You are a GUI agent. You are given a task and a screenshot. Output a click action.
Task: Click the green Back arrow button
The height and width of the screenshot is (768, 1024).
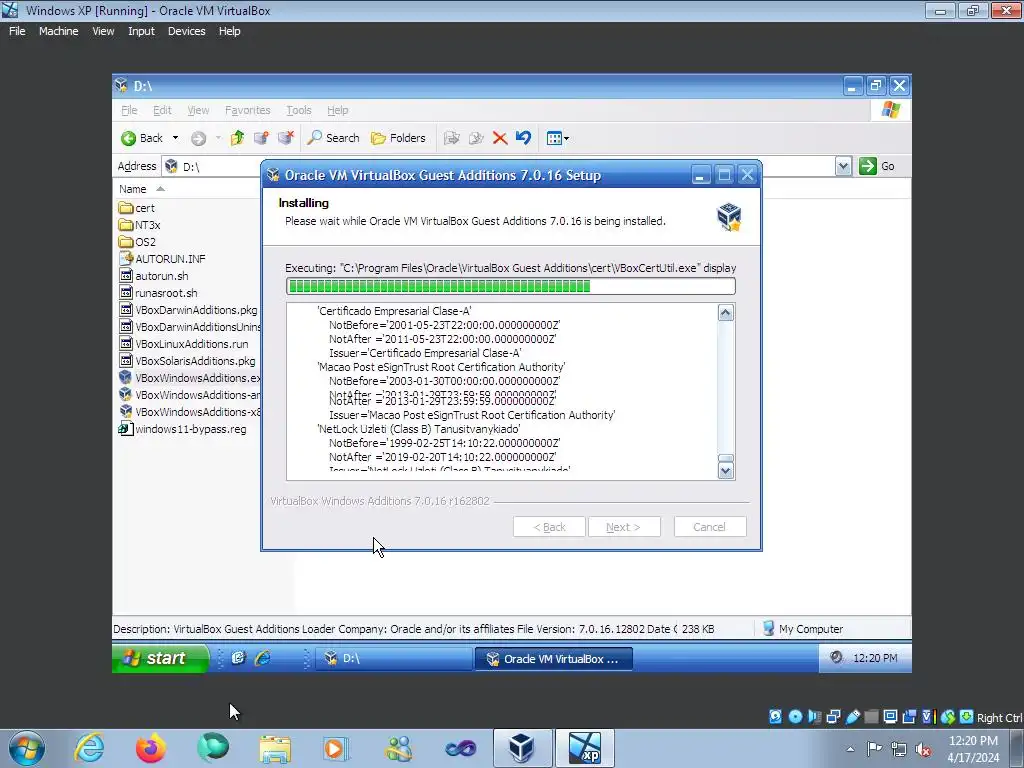click(x=142, y=138)
